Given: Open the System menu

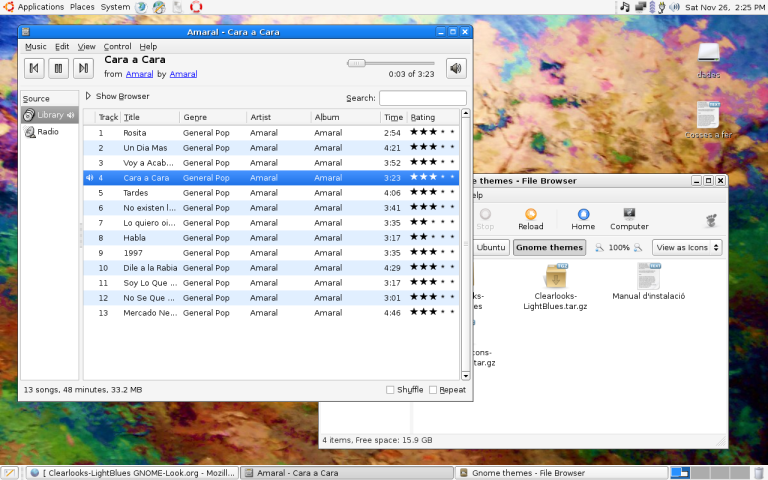Looking at the screenshot, I should (x=115, y=7).
